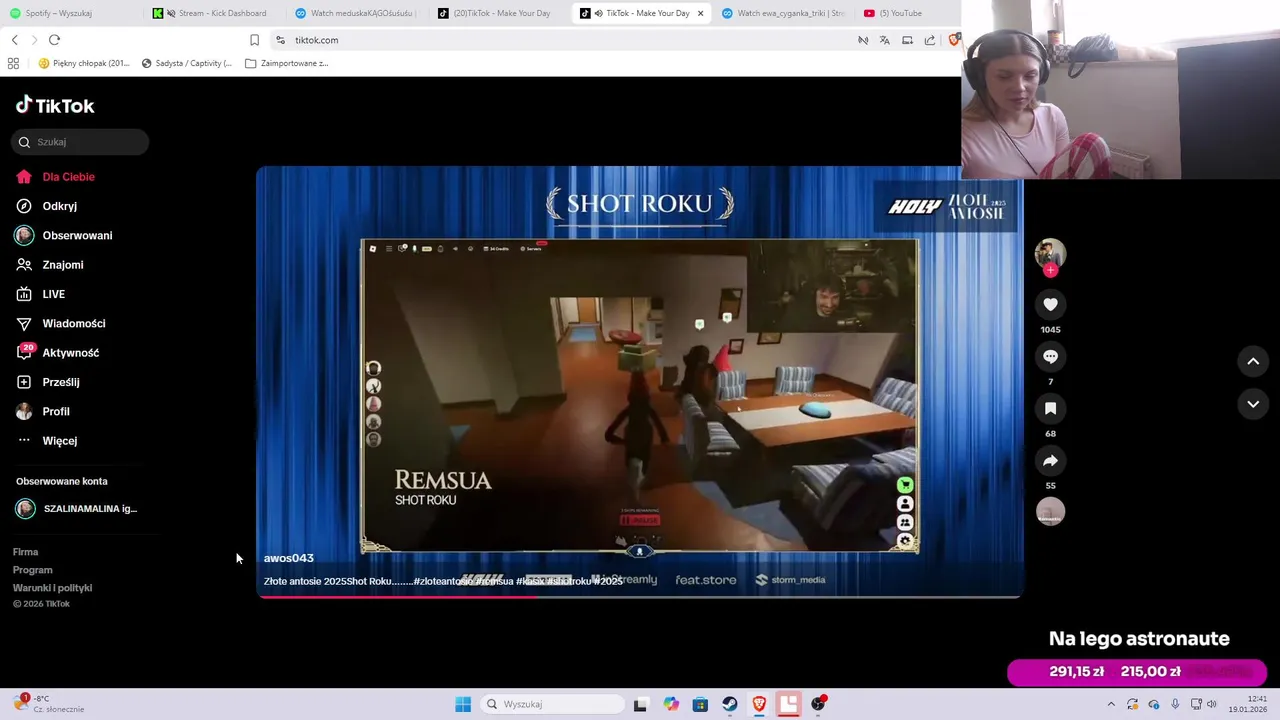The height and width of the screenshot is (720, 1280).
Task: Bookmark this page in address bar
Action: pos(254,40)
